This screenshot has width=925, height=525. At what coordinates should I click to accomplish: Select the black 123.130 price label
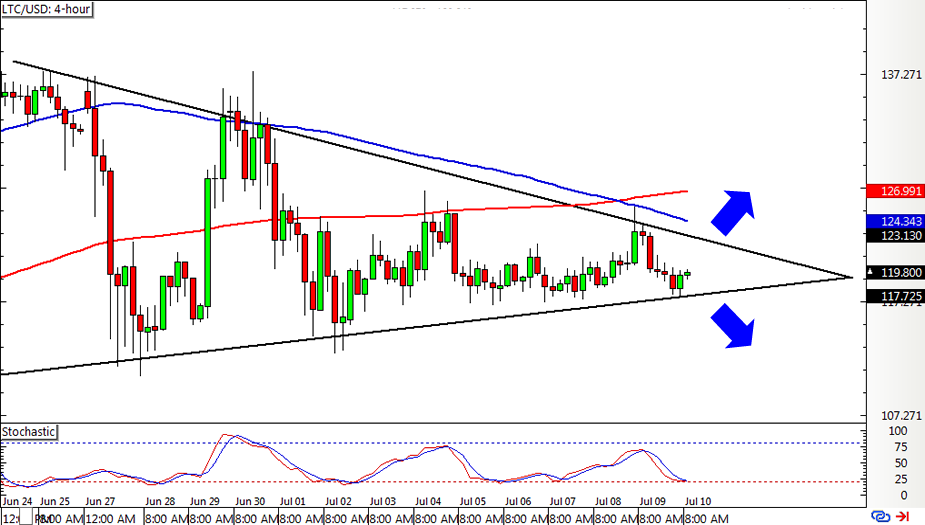[x=894, y=235]
